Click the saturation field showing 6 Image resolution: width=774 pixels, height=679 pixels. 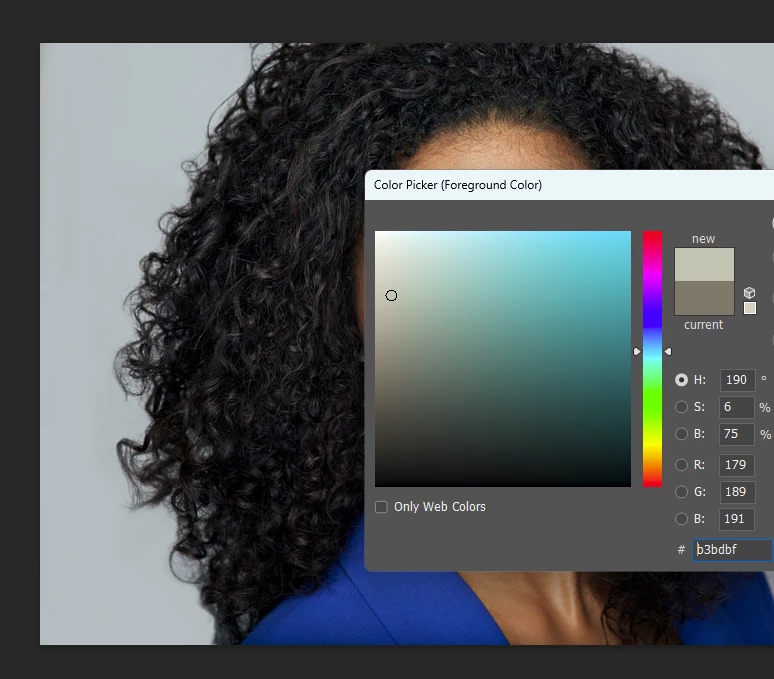coord(737,407)
